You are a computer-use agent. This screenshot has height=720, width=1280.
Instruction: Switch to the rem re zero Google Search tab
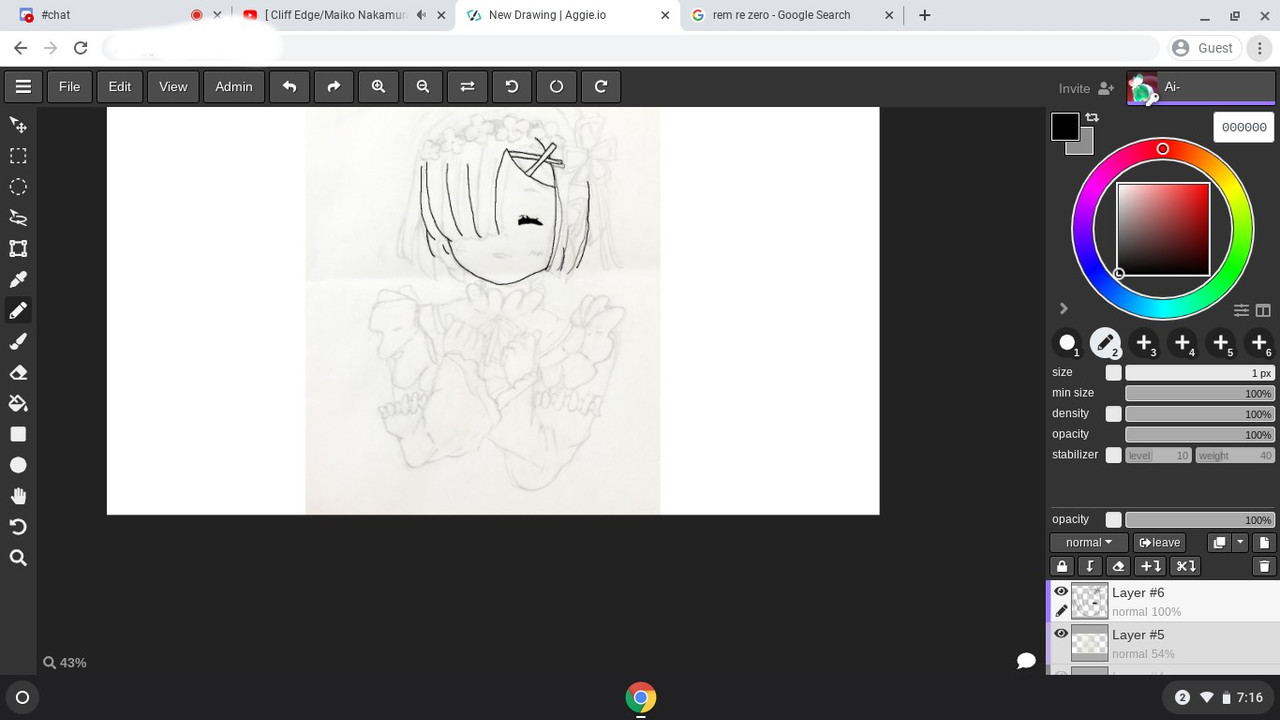tap(792, 15)
